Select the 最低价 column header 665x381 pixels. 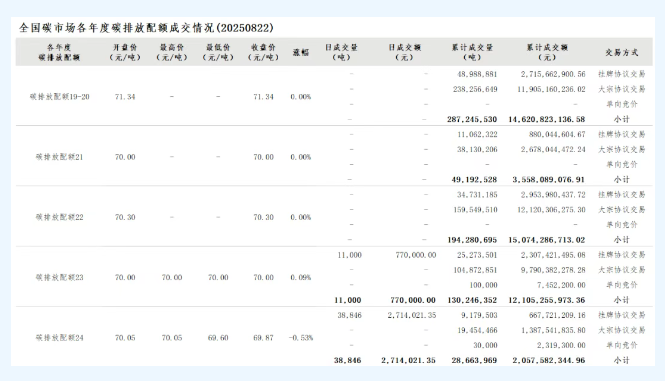[218, 52]
